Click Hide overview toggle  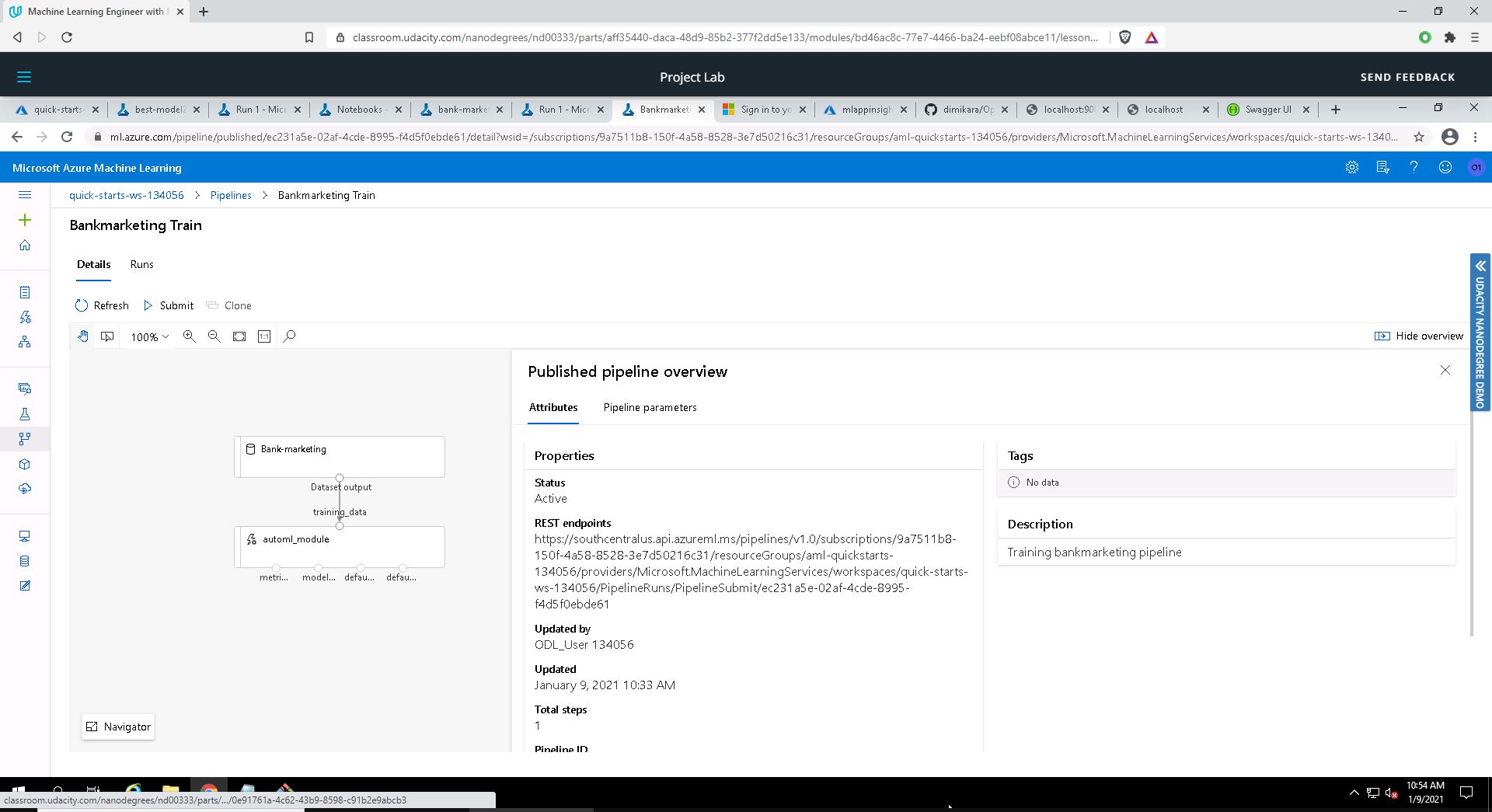(1419, 336)
